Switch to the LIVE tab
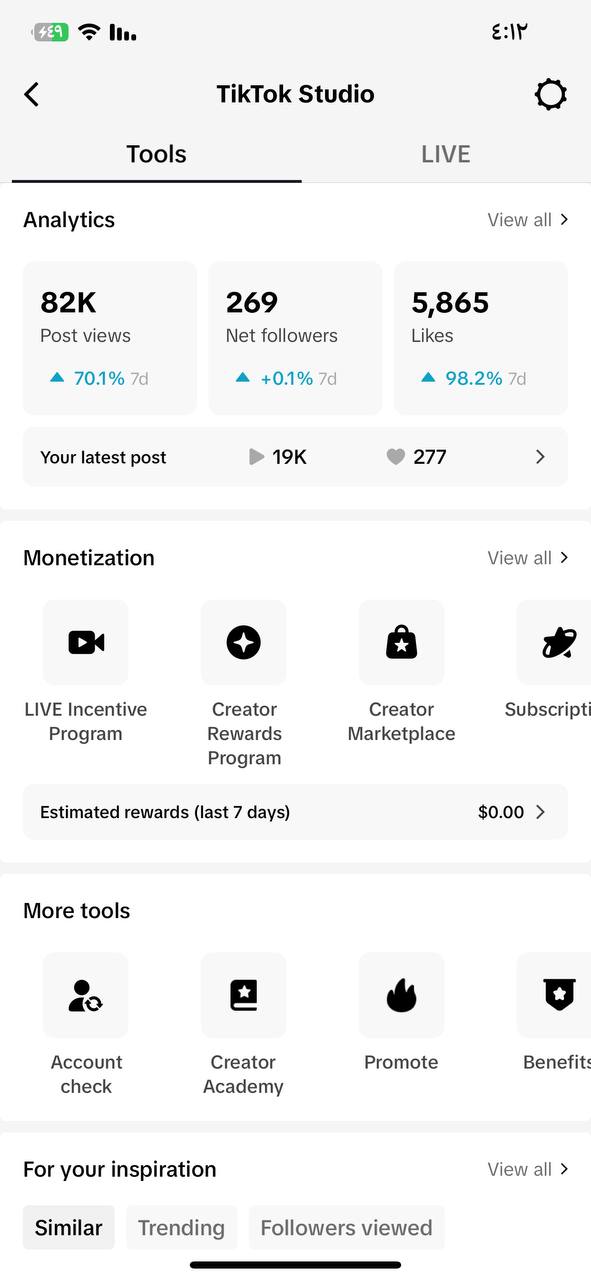 coord(445,154)
